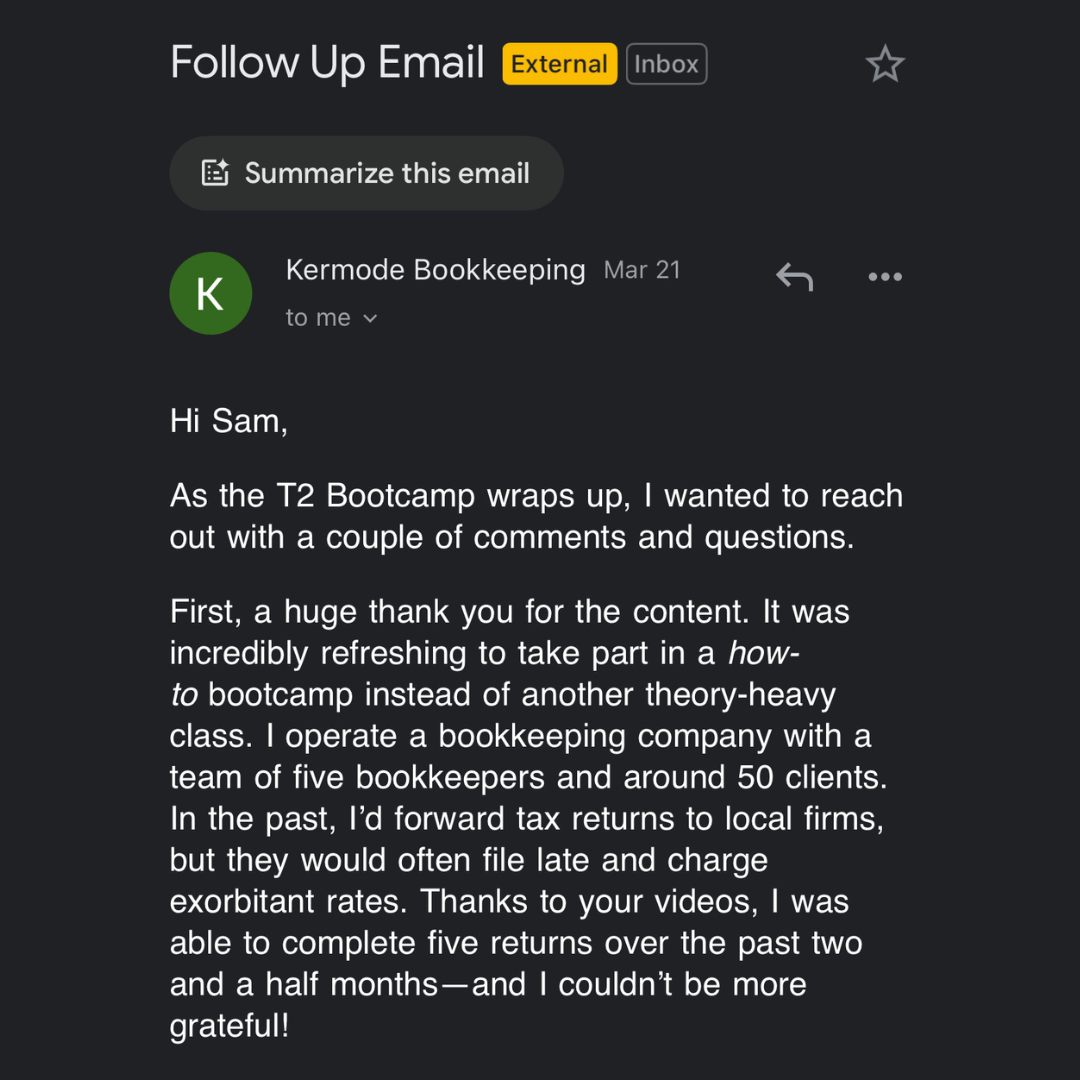
Task: Click the reply arrow icon
Action: (x=795, y=277)
